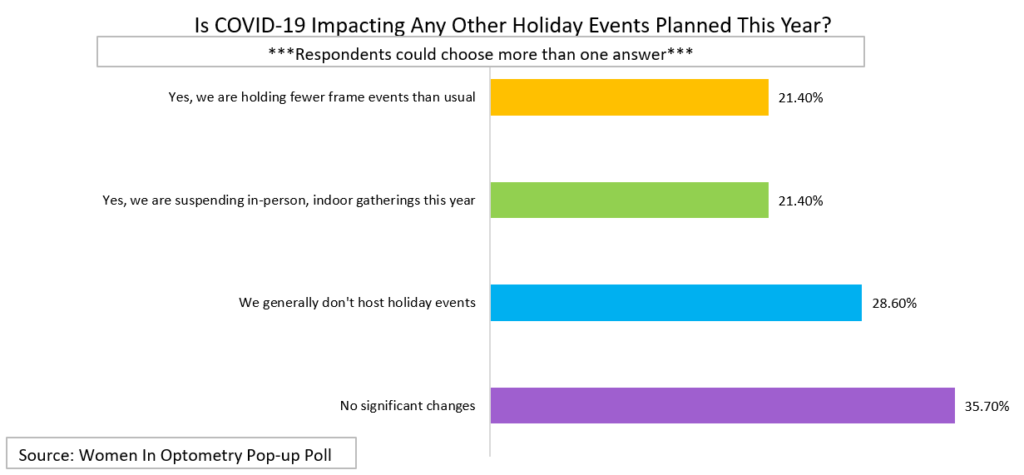
Task: Click the purple no significant changes bar
Action: (722, 405)
